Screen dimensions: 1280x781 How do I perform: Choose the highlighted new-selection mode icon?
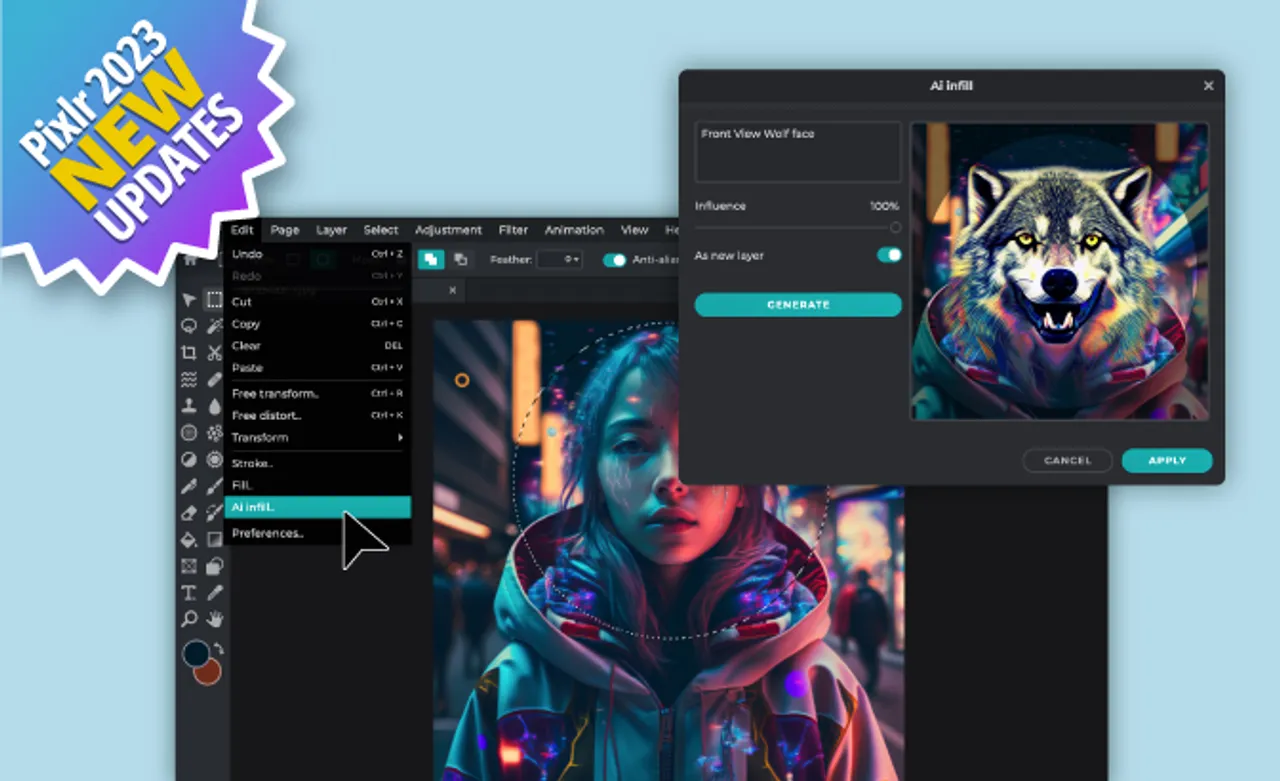[x=431, y=259]
